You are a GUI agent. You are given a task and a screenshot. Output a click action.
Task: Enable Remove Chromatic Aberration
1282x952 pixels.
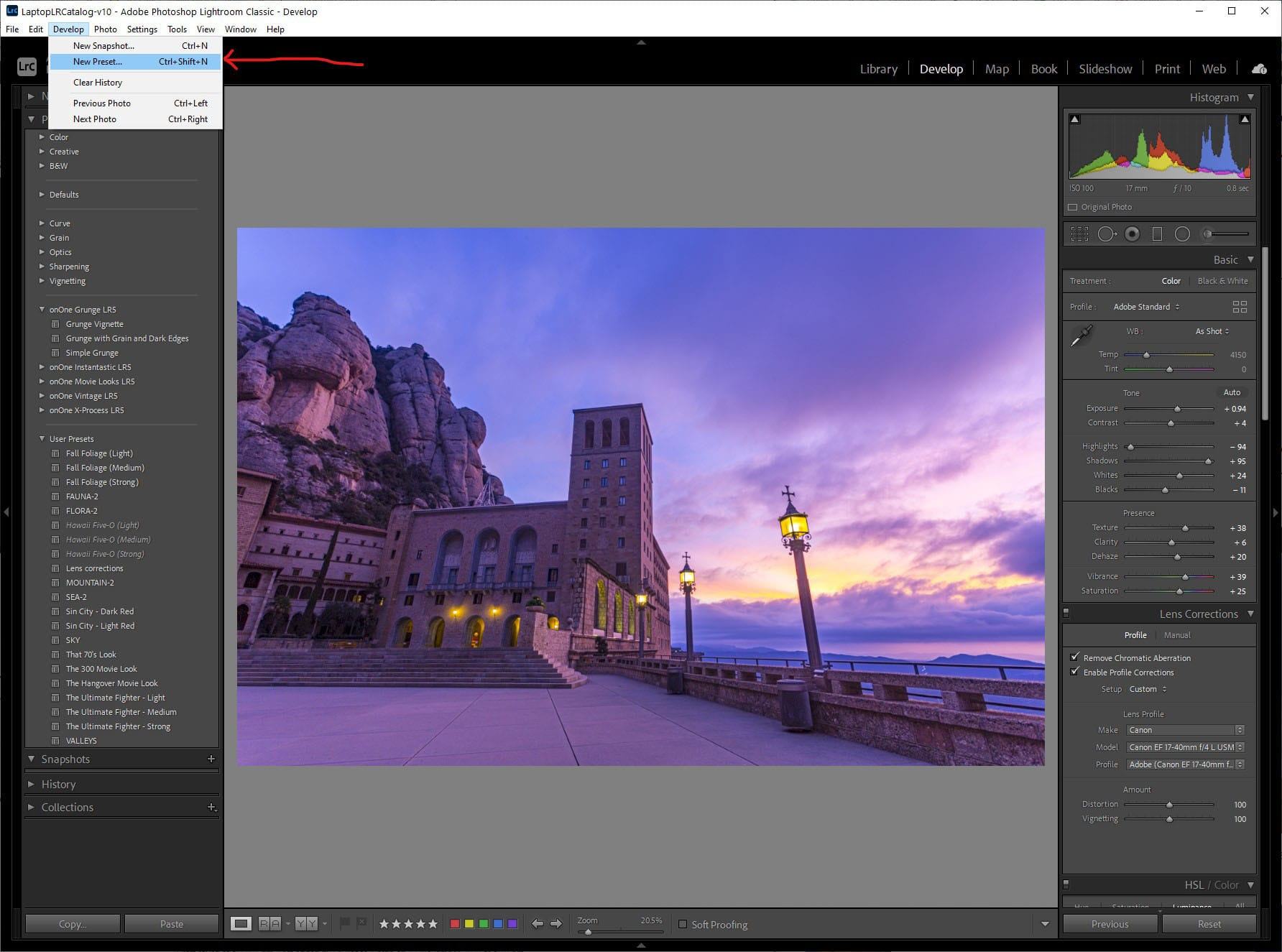[x=1075, y=657]
